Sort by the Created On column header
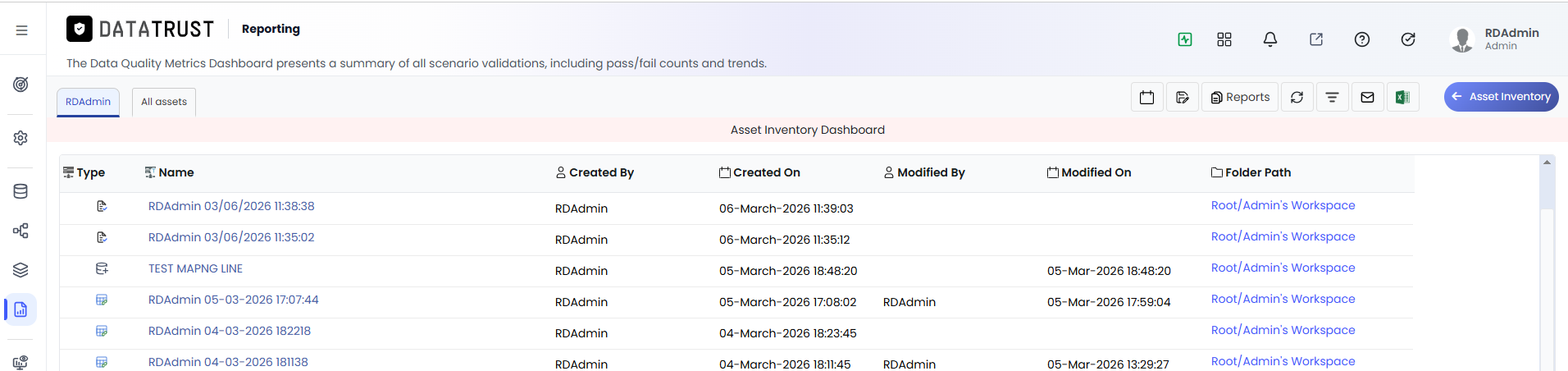Viewport: 1568px width, 371px height. click(x=759, y=172)
